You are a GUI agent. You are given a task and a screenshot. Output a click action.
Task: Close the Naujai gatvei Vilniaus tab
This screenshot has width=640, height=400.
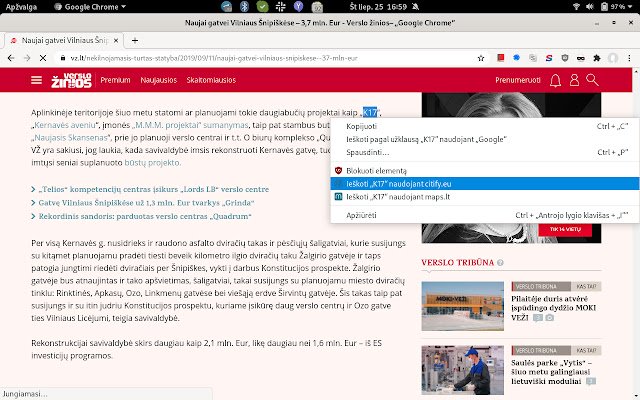(x=116, y=40)
